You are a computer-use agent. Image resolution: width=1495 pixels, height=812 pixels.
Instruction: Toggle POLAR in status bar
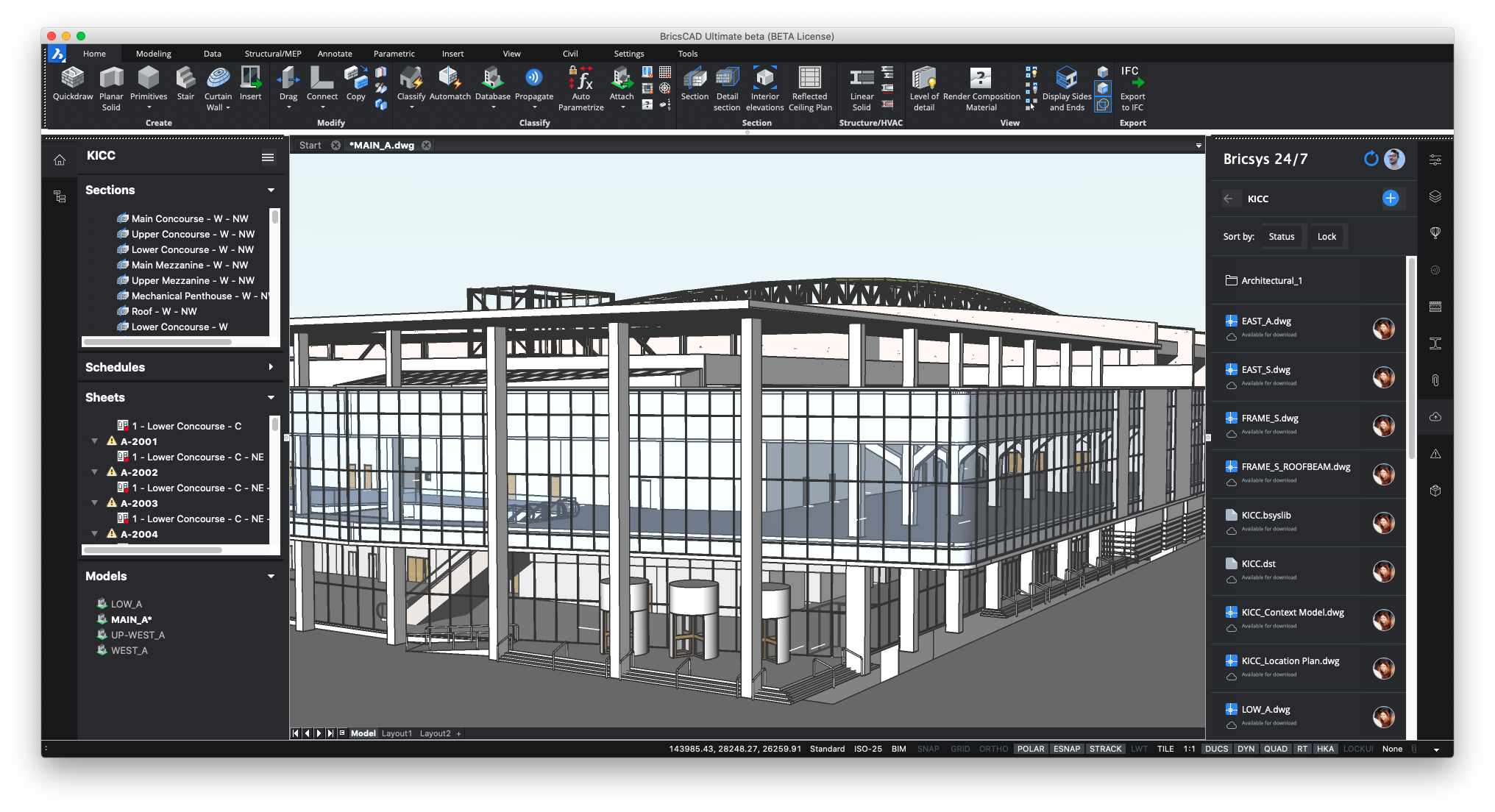(x=1031, y=749)
